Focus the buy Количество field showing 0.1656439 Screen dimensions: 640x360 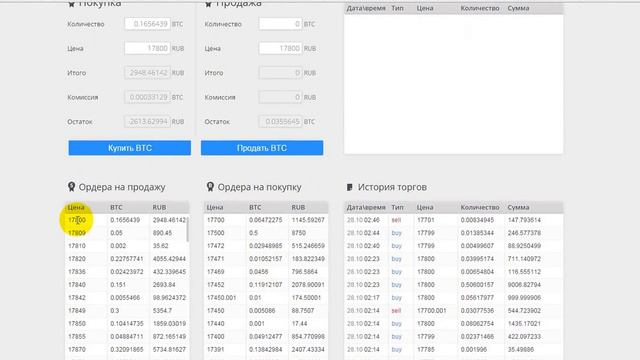pos(147,24)
